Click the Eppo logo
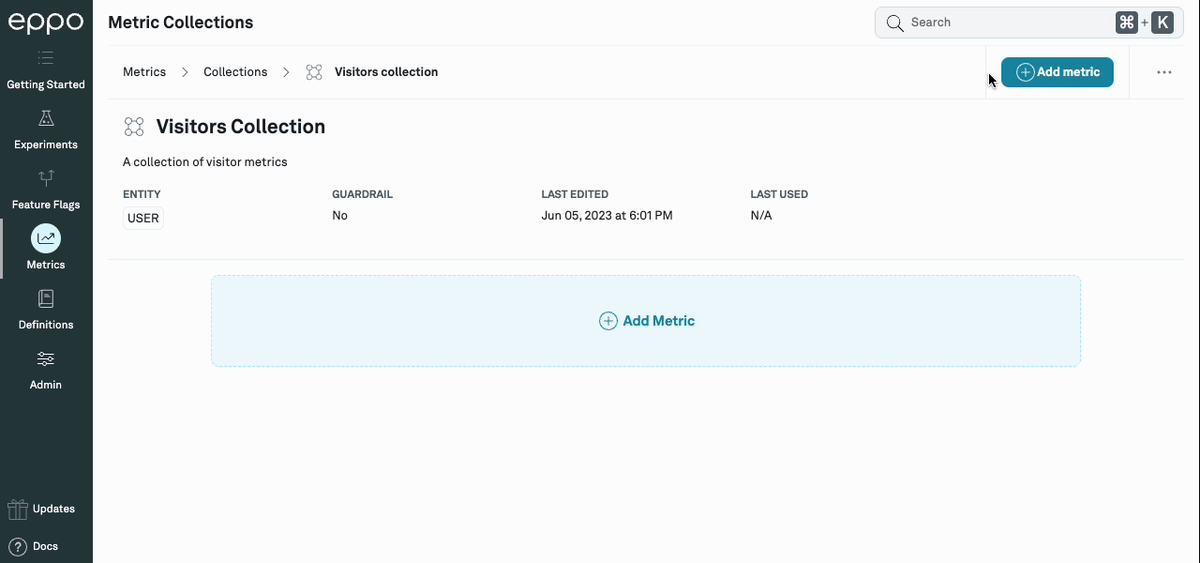The height and width of the screenshot is (563, 1200). 46,23
